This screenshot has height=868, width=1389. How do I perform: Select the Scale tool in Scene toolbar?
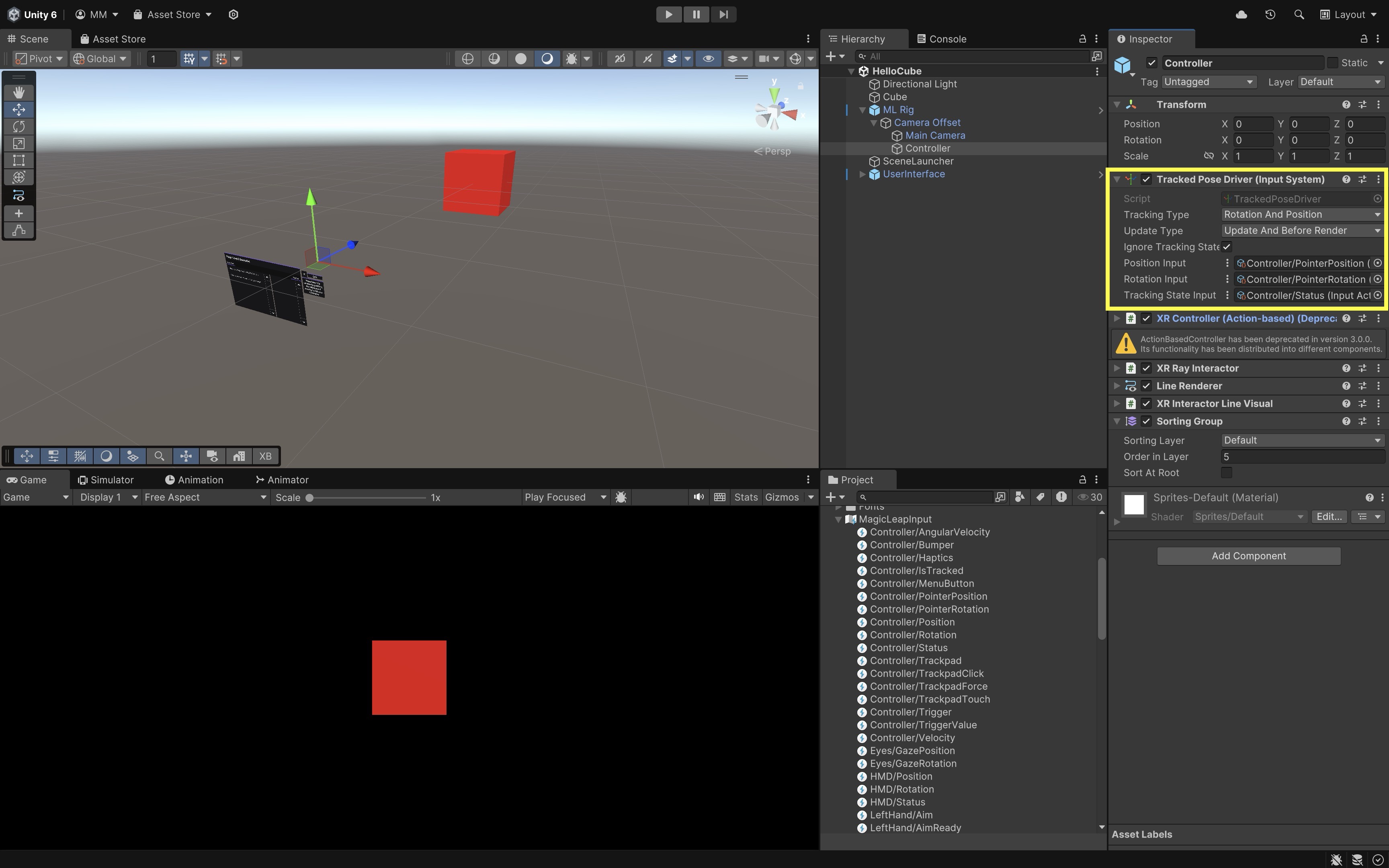click(18, 143)
